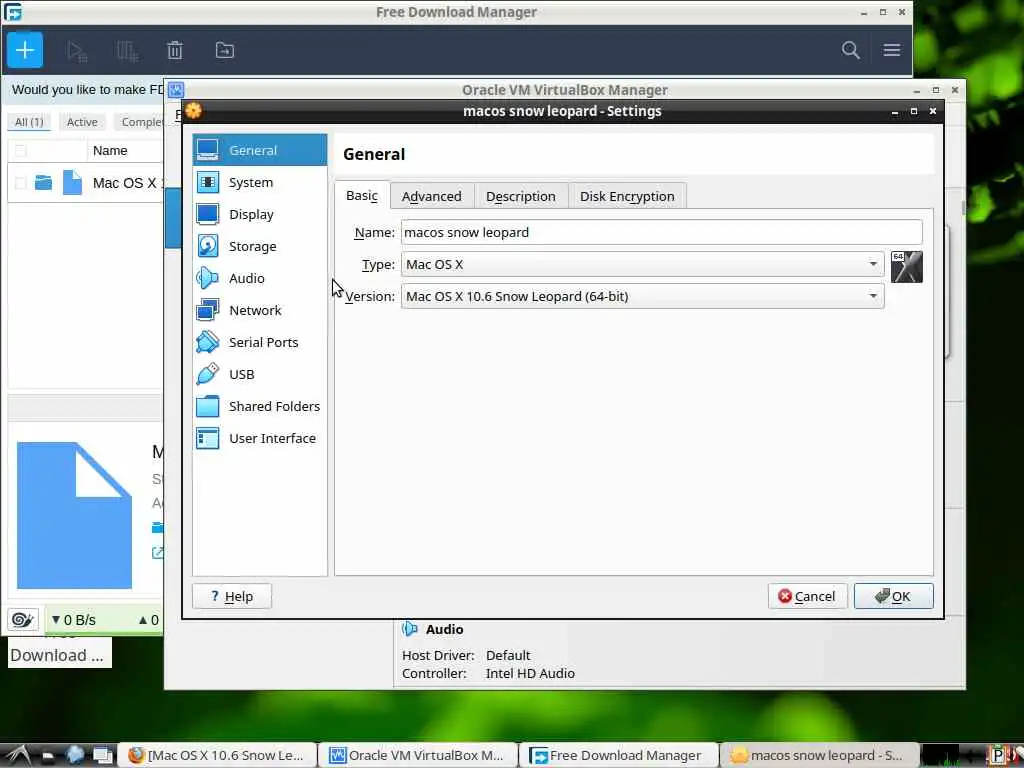Open the User Interface settings category
The image size is (1024, 768).
(x=259, y=438)
